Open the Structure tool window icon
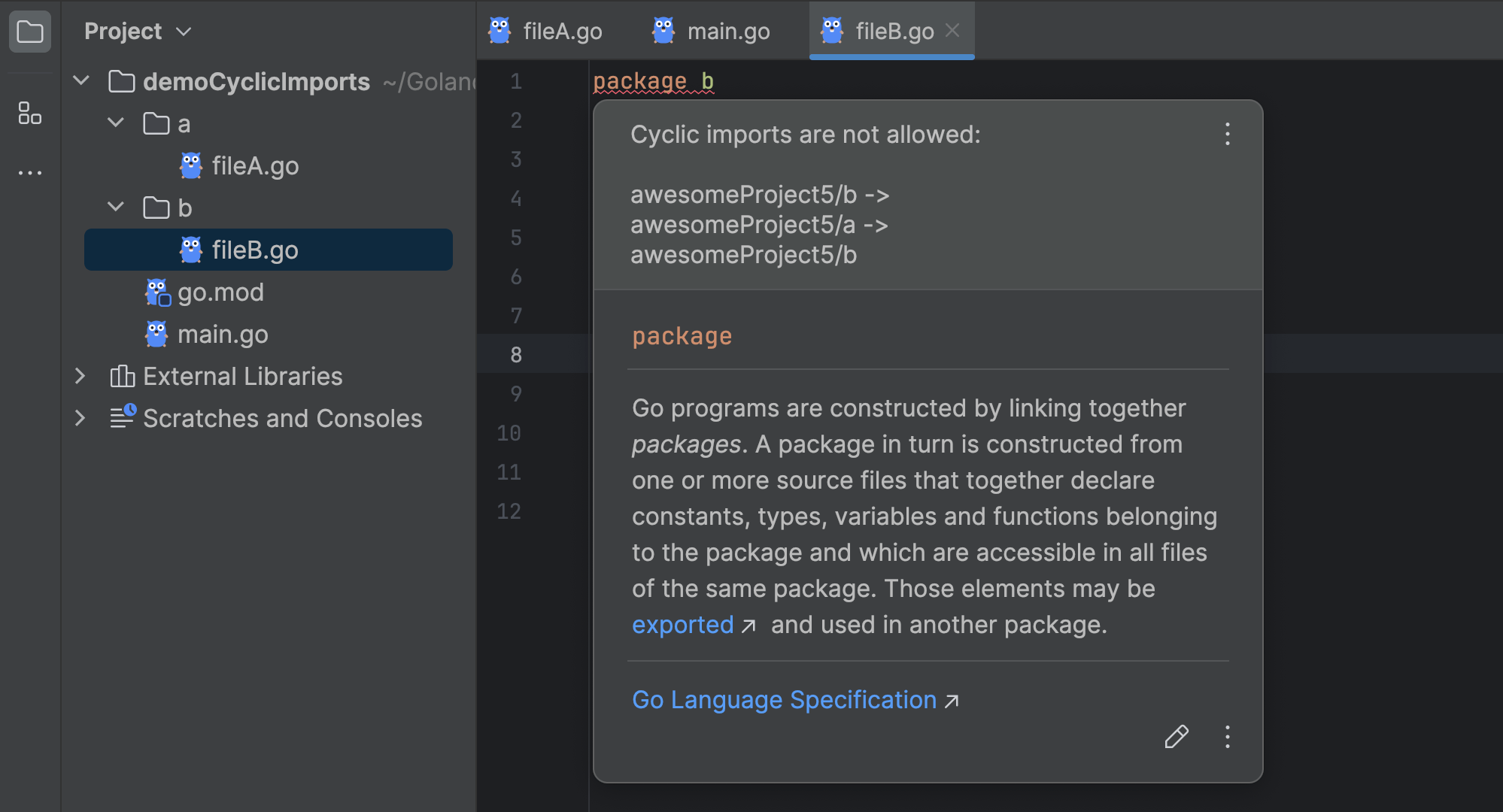Screen dimensions: 1503x812 30,114
